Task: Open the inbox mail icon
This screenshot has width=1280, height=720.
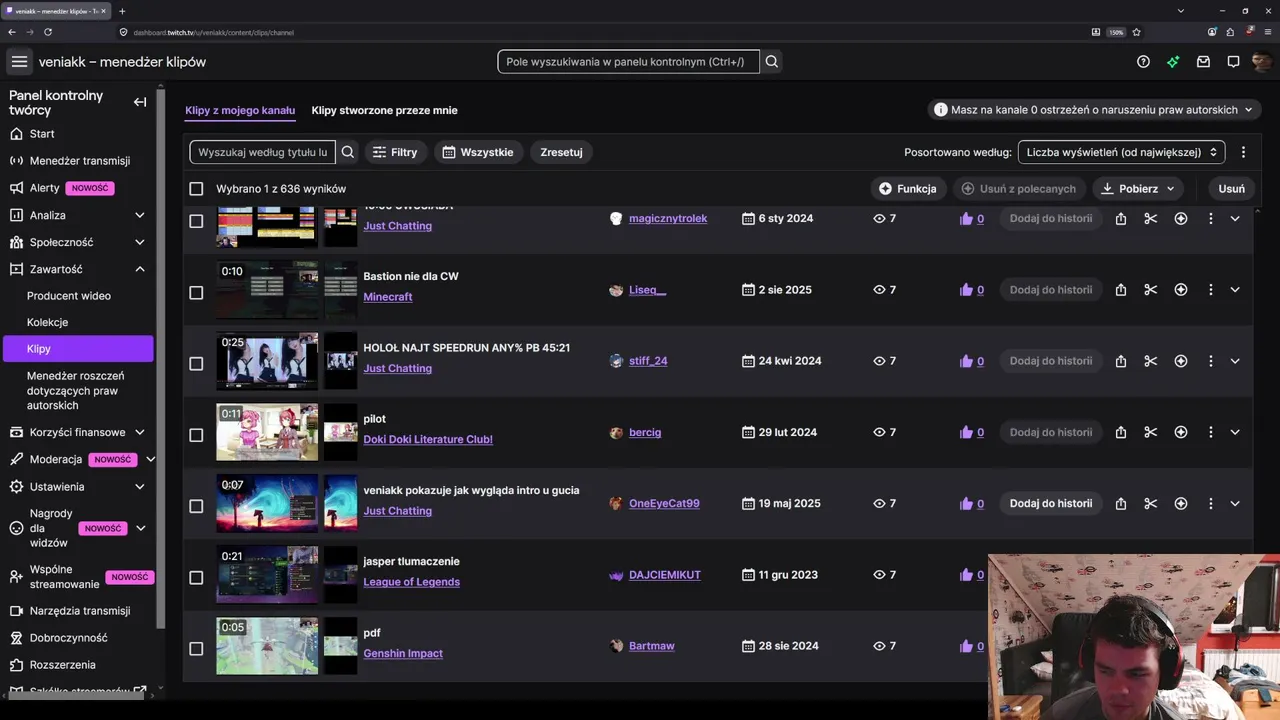Action: click(x=1203, y=62)
